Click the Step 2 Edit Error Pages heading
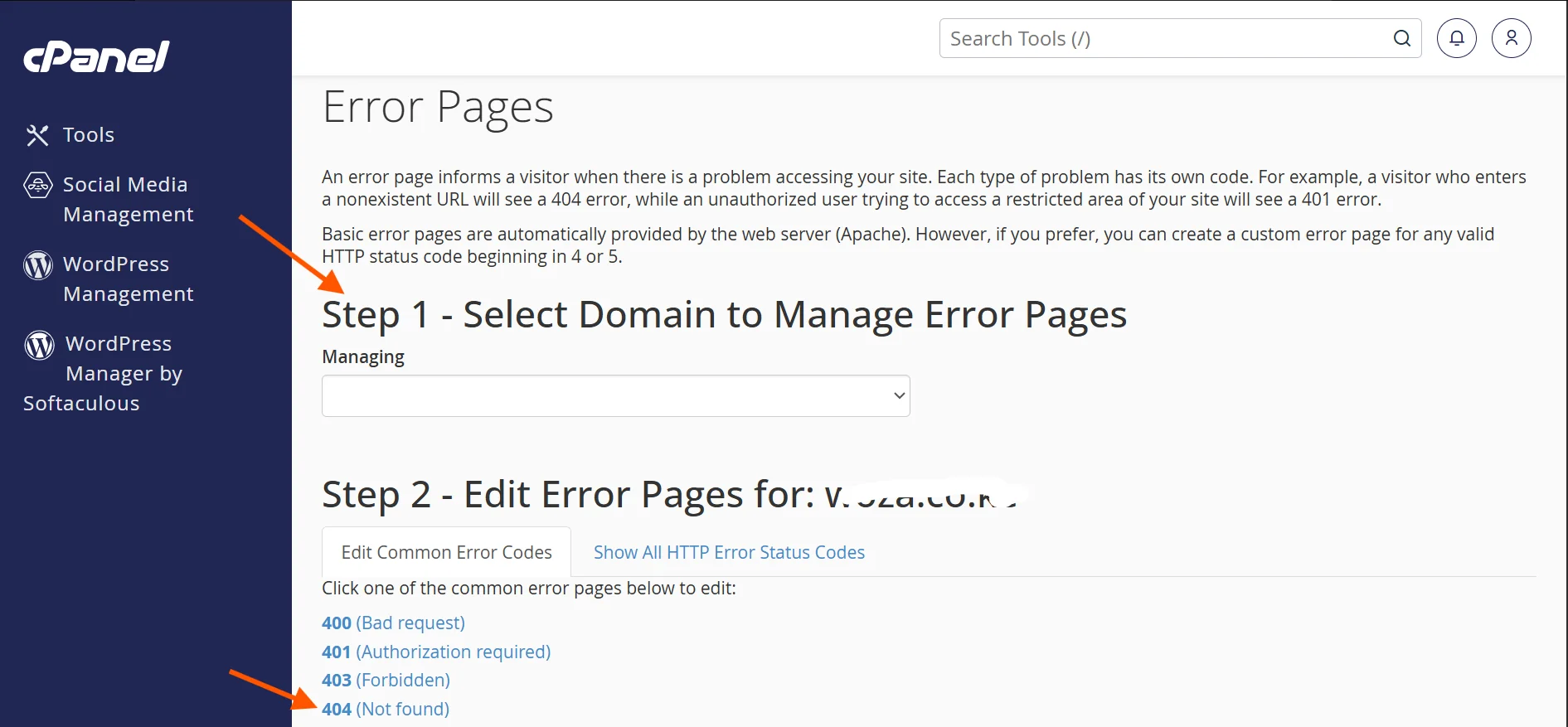 click(668, 495)
